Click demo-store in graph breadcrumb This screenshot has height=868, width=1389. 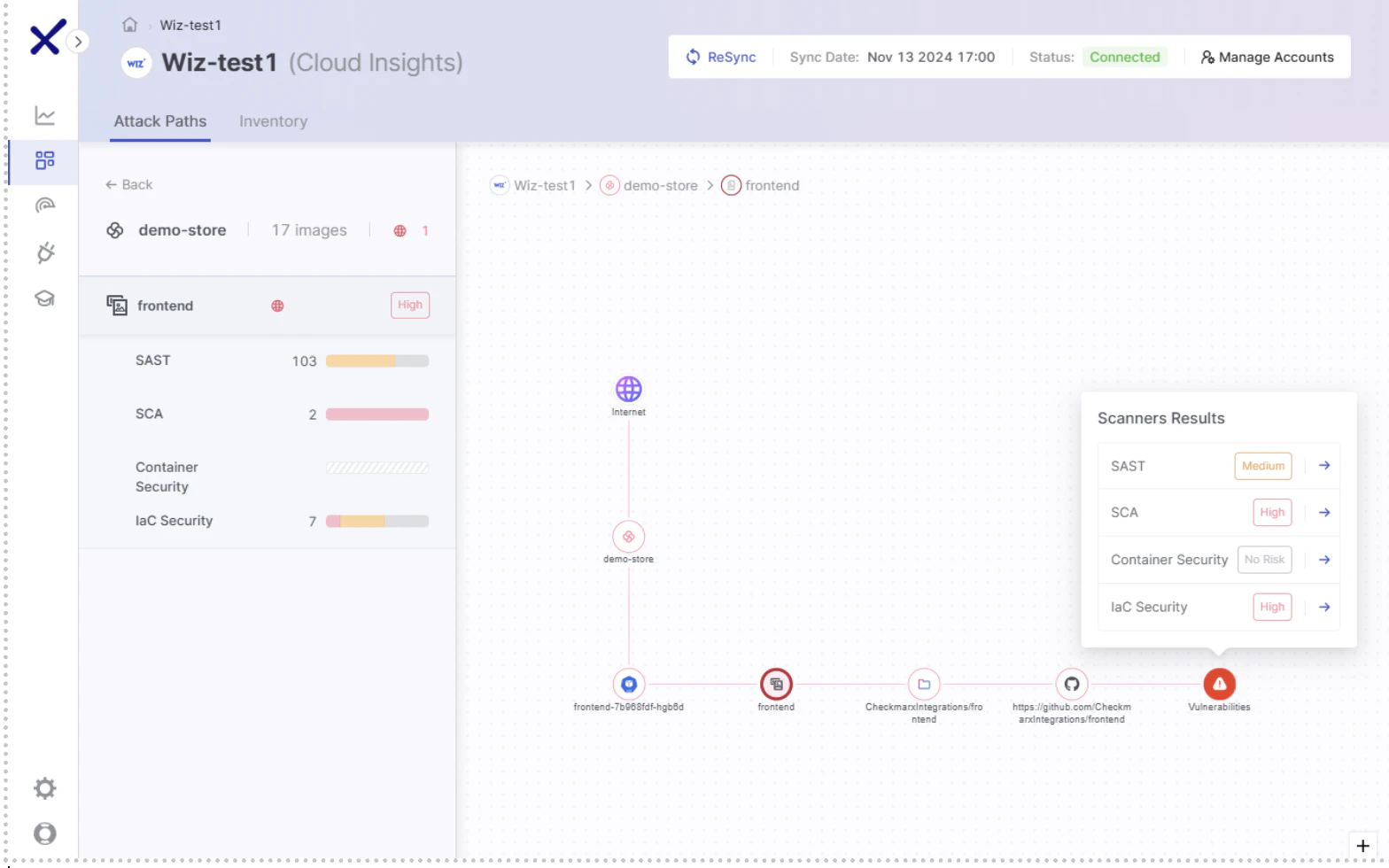tap(649, 185)
